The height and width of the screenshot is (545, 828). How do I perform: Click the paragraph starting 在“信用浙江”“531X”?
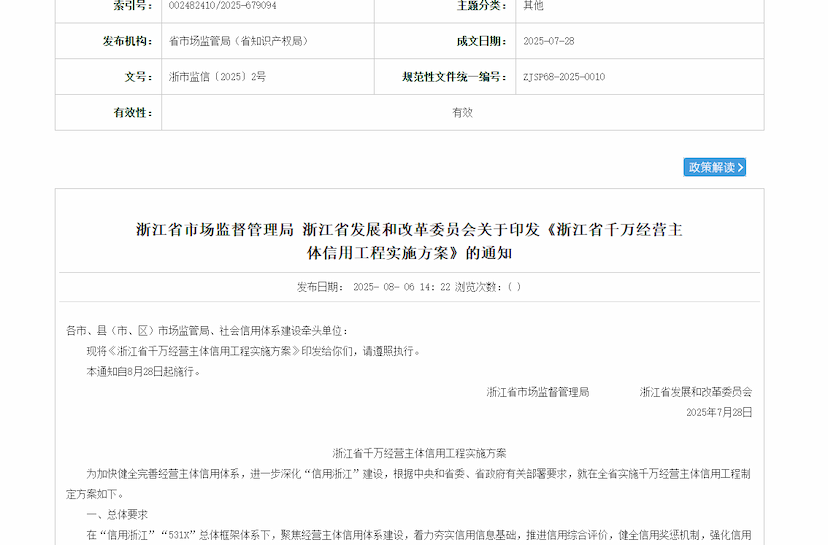tap(419, 535)
